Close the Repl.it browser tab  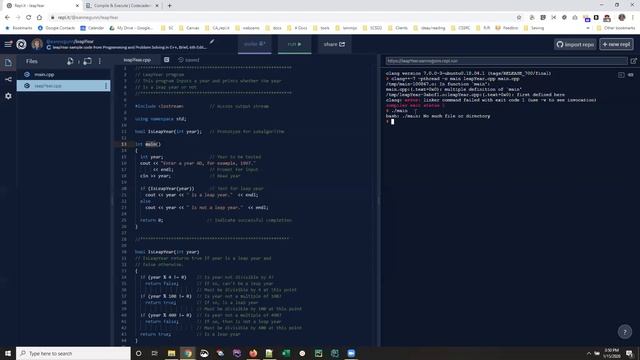[77, 6]
